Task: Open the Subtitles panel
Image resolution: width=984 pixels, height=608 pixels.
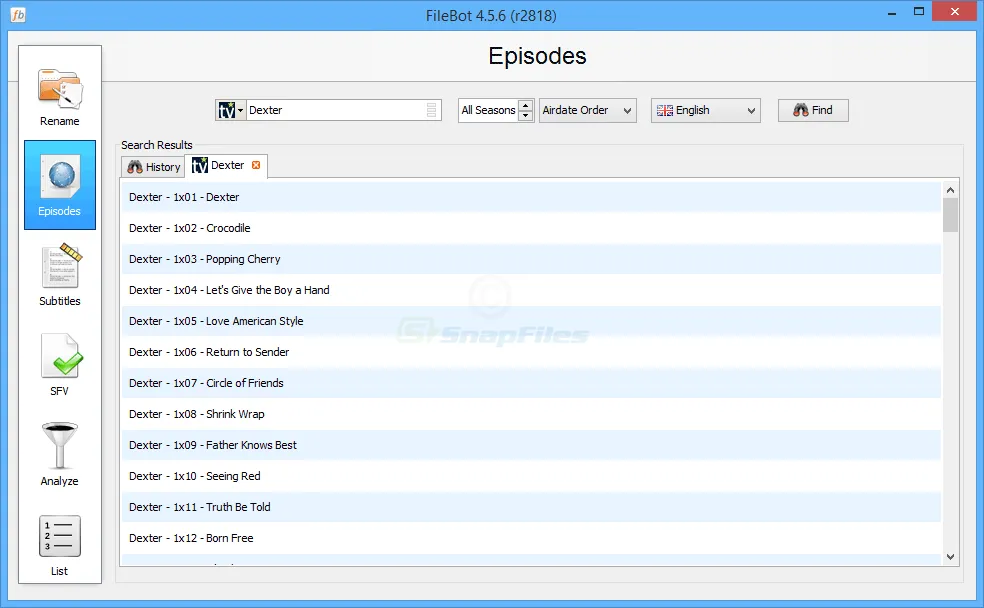Action: (60, 275)
